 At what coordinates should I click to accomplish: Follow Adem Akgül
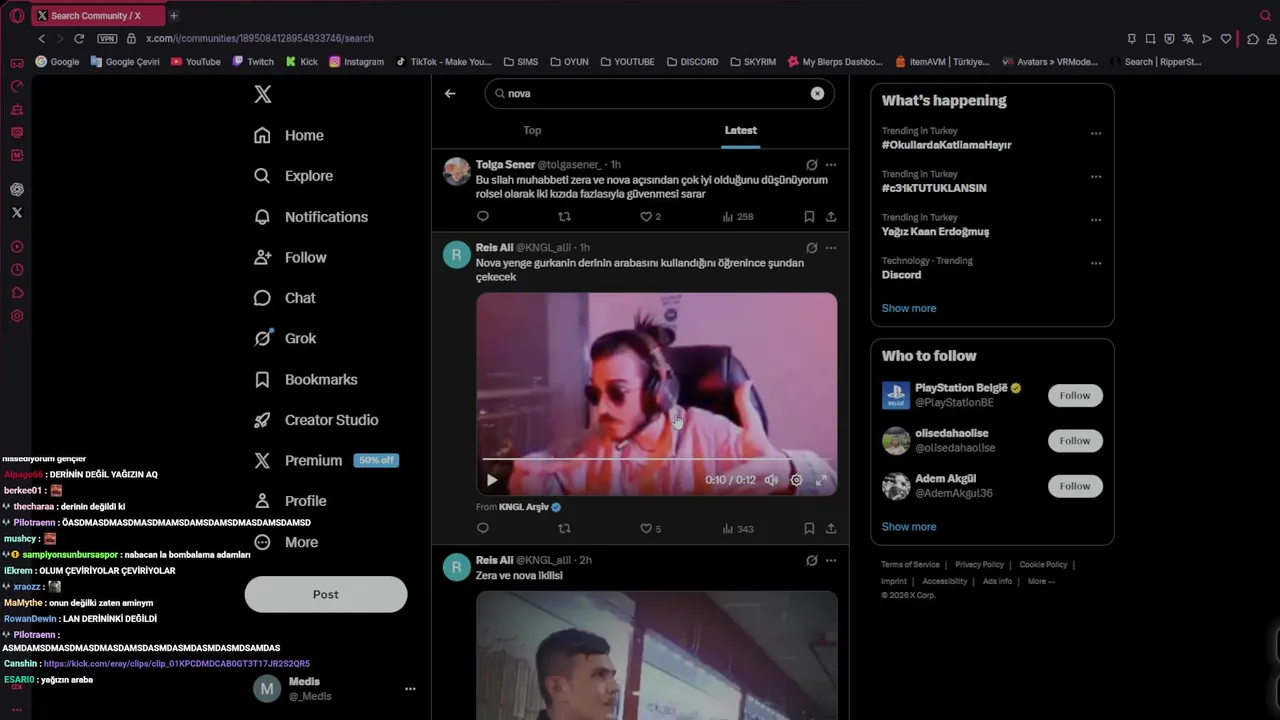coord(1075,486)
